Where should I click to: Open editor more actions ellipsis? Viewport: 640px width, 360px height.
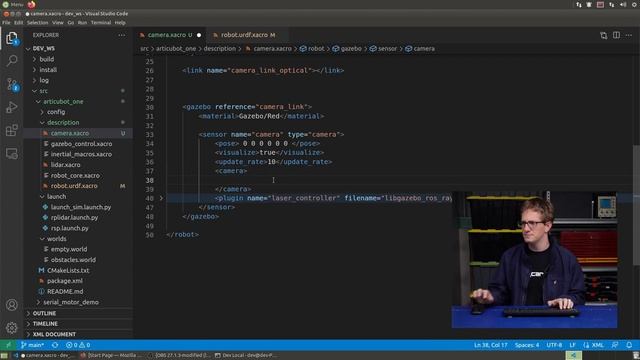click(629, 36)
